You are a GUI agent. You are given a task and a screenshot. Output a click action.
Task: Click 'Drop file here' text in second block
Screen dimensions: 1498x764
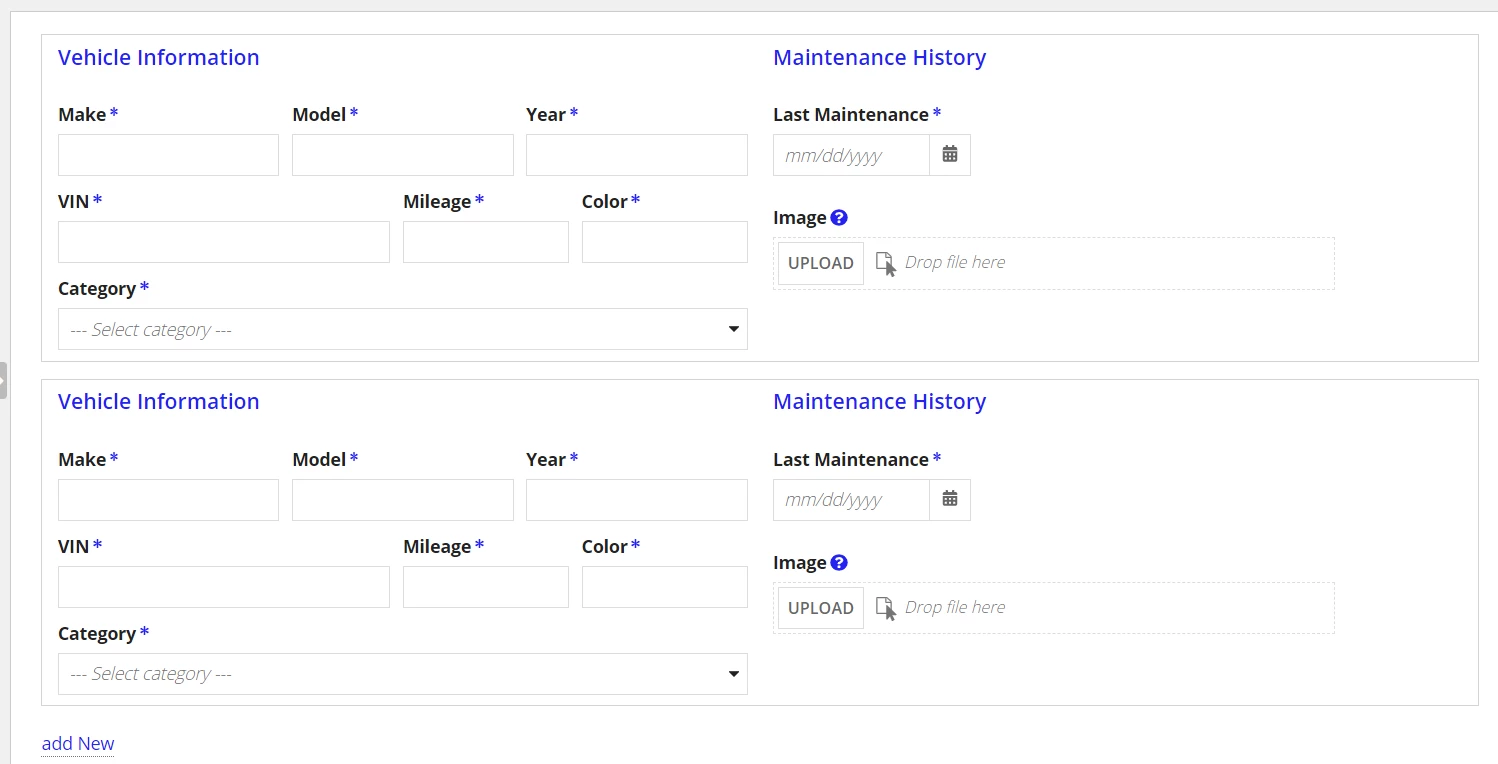(955, 607)
